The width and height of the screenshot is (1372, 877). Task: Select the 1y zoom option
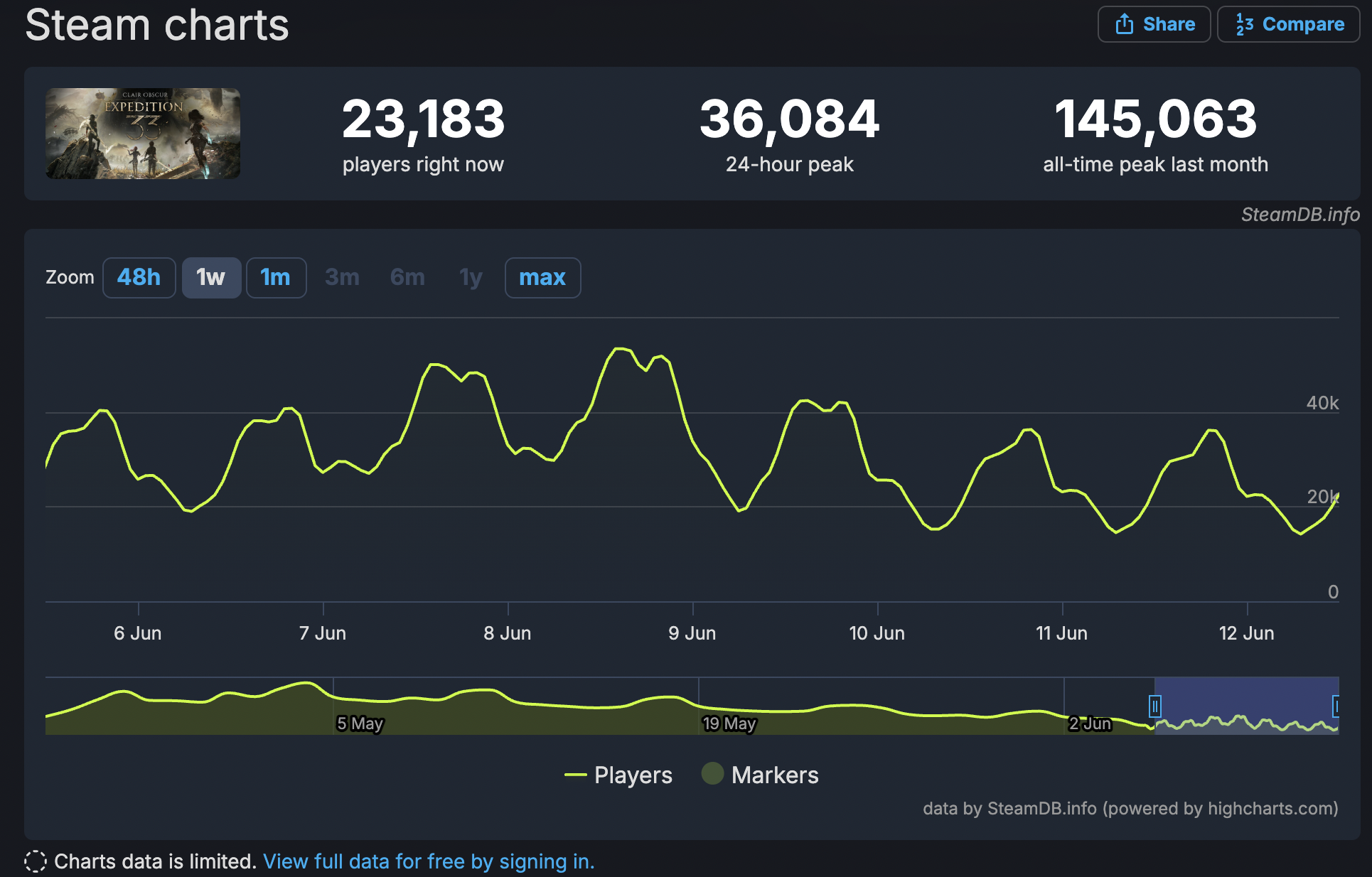[471, 277]
